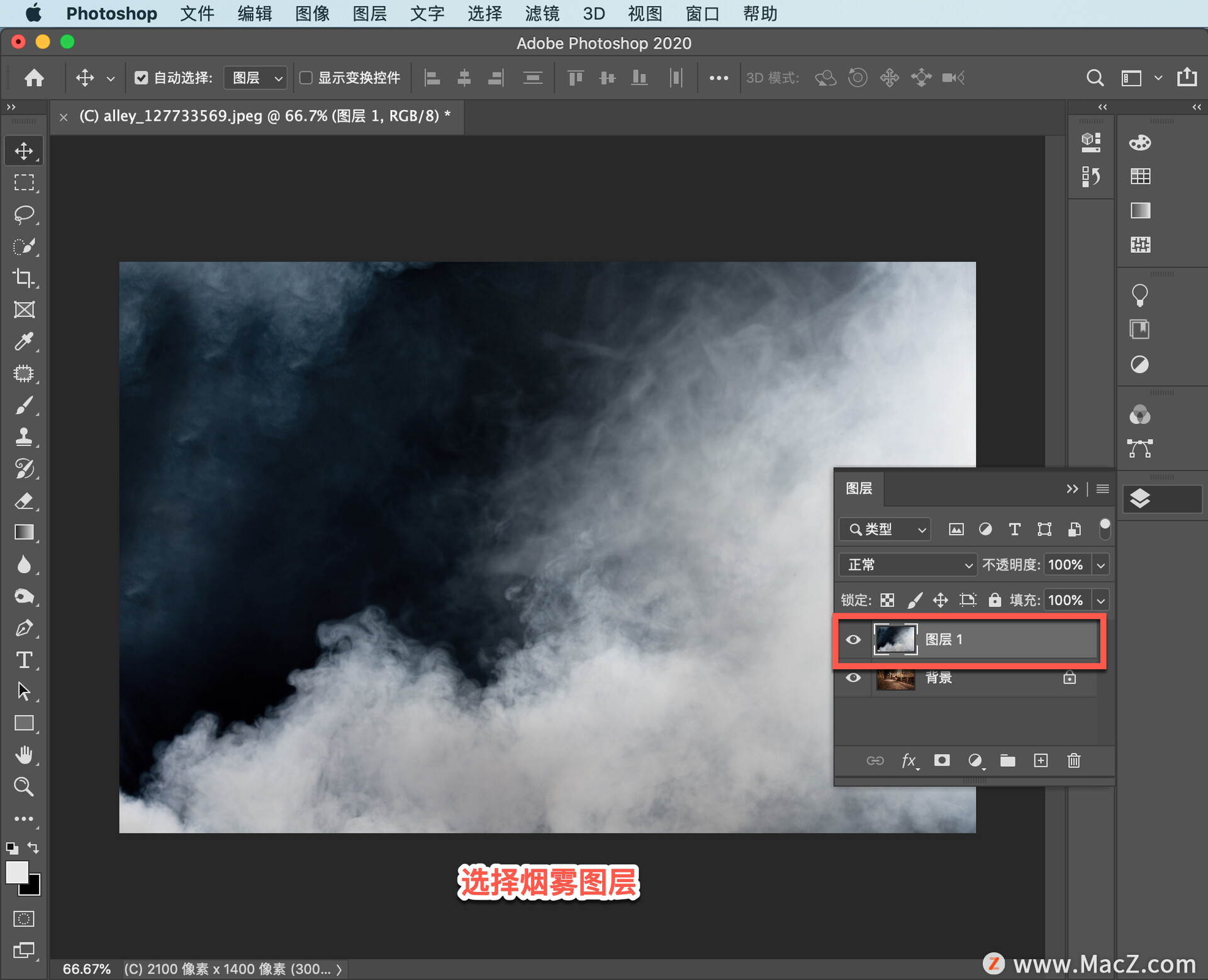Select the Crop tool
This screenshot has height=980, width=1208.
point(24,278)
